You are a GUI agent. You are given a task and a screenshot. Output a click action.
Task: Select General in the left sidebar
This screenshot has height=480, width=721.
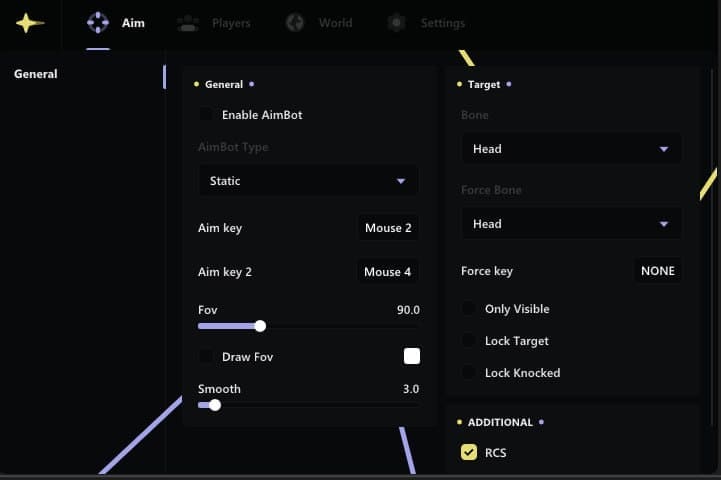(x=36, y=74)
